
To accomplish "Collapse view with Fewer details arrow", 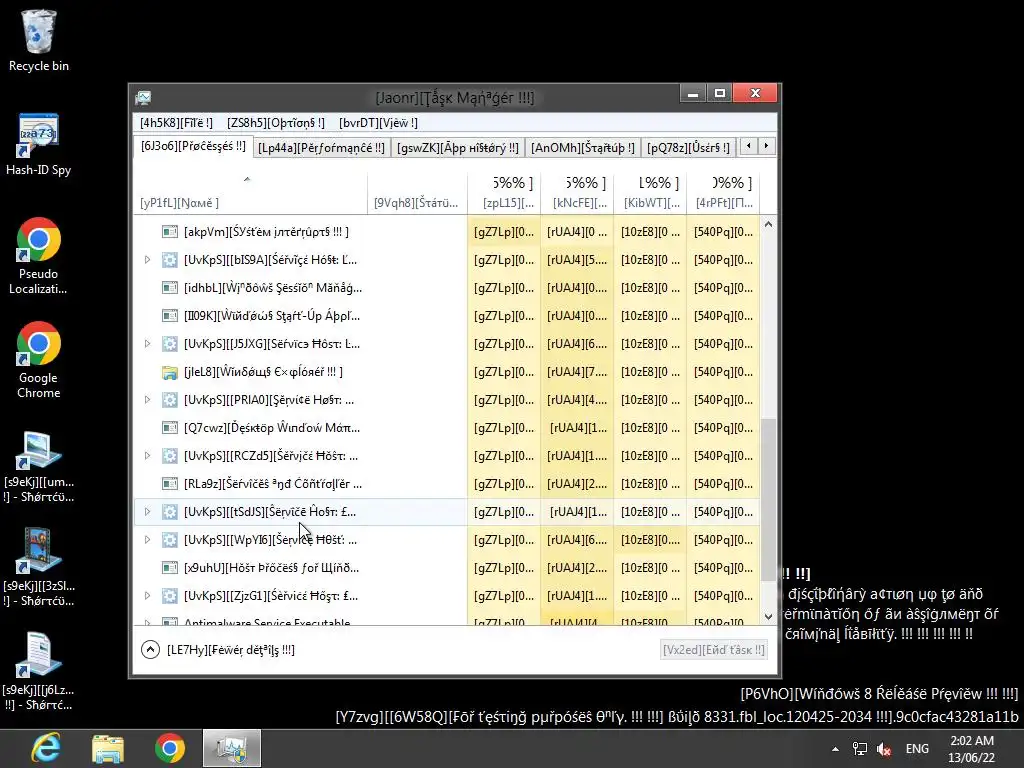I will pos(150,650).
